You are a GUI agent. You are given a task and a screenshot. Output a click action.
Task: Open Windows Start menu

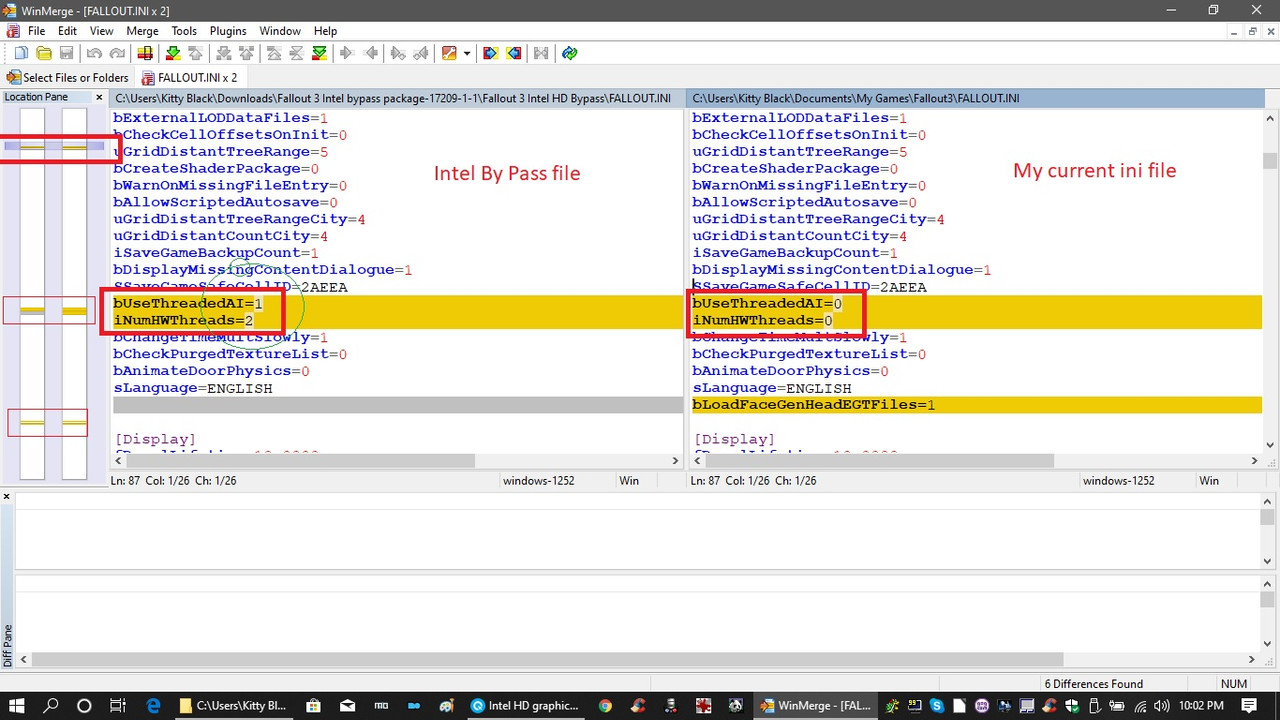point(18,705)
